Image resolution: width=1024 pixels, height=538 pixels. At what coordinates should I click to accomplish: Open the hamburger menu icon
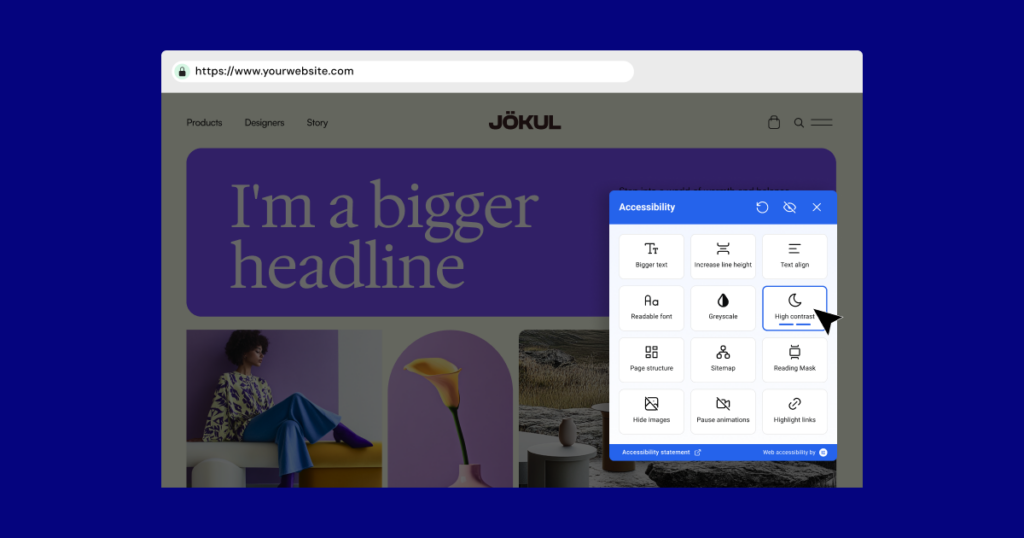point(822,122)
